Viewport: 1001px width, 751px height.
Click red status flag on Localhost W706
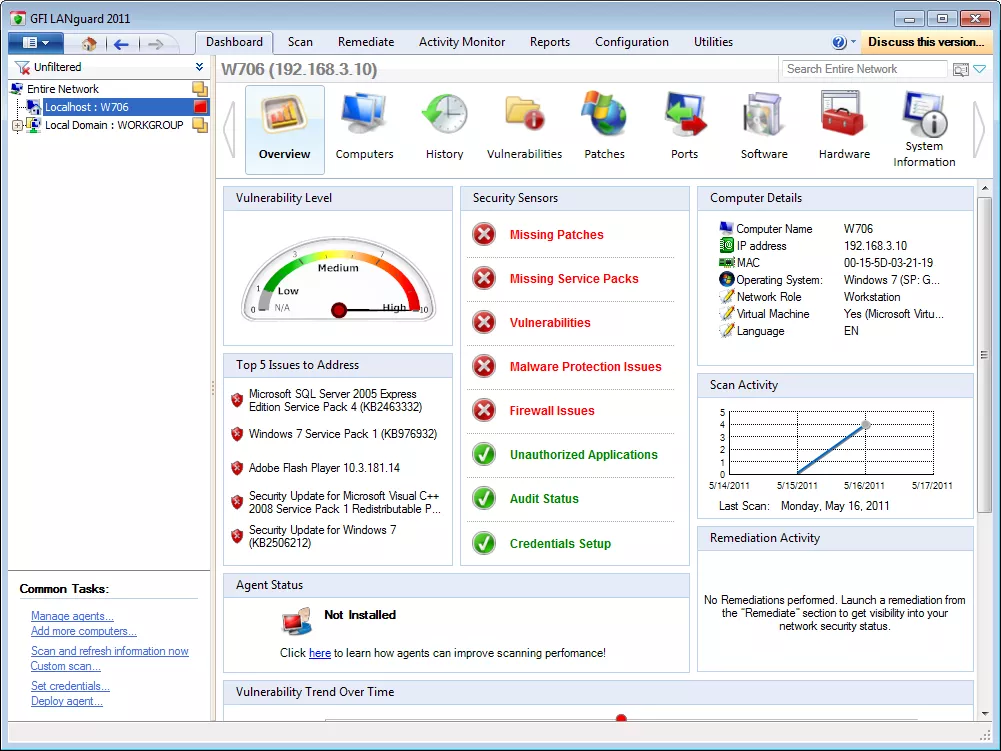pyautogui.click(x=200, y=107)
